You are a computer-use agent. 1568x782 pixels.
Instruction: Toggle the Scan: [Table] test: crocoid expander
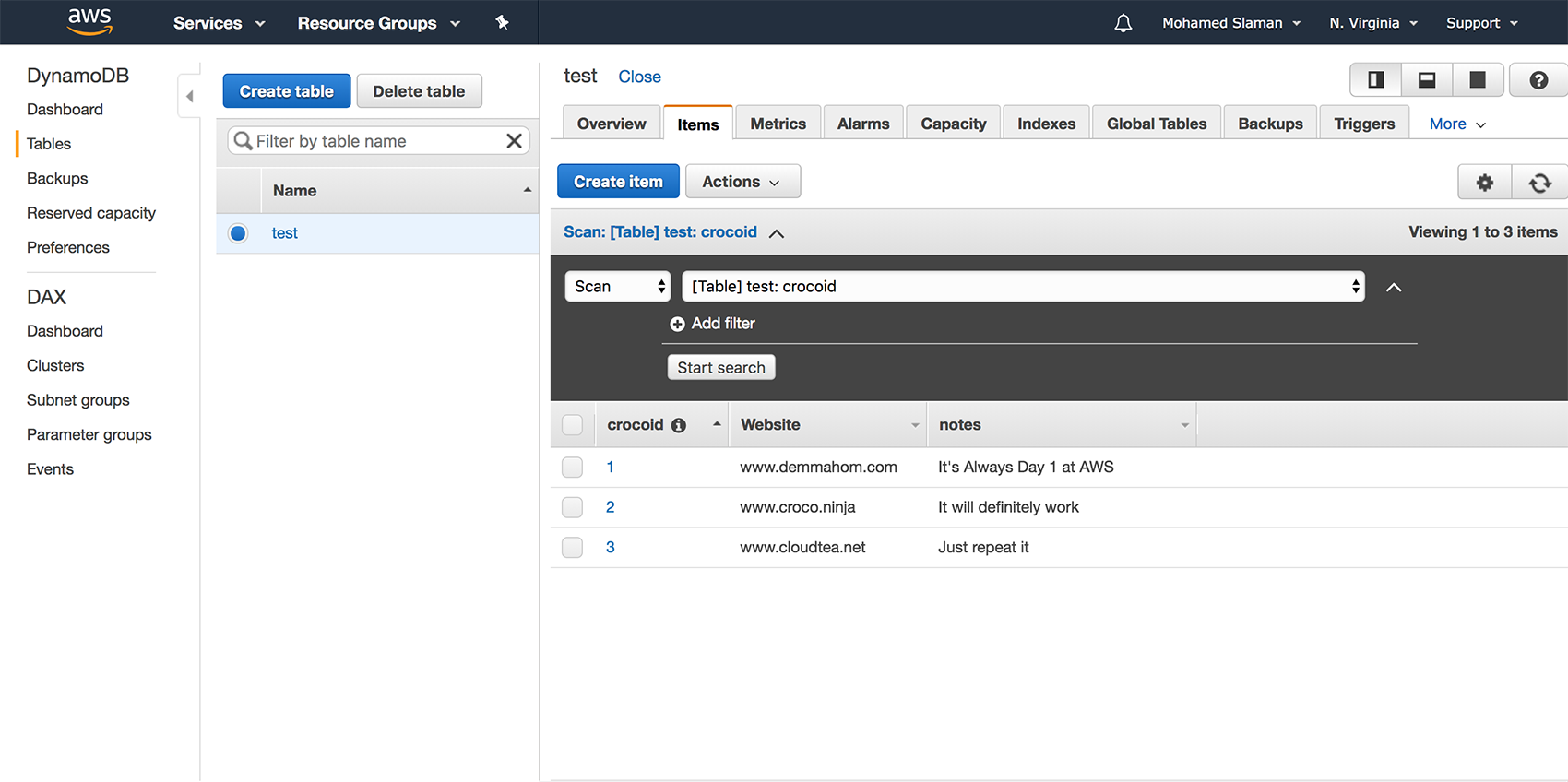pos(673,232)
